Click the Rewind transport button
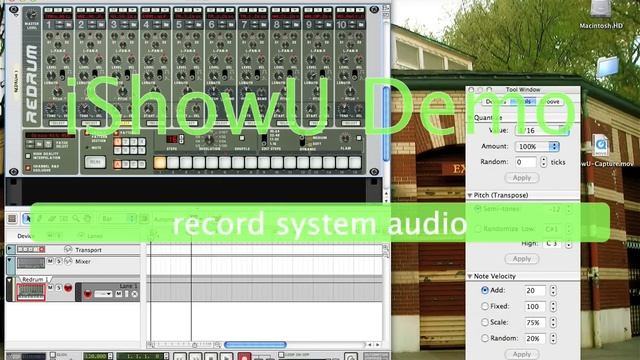 [180, 357]
